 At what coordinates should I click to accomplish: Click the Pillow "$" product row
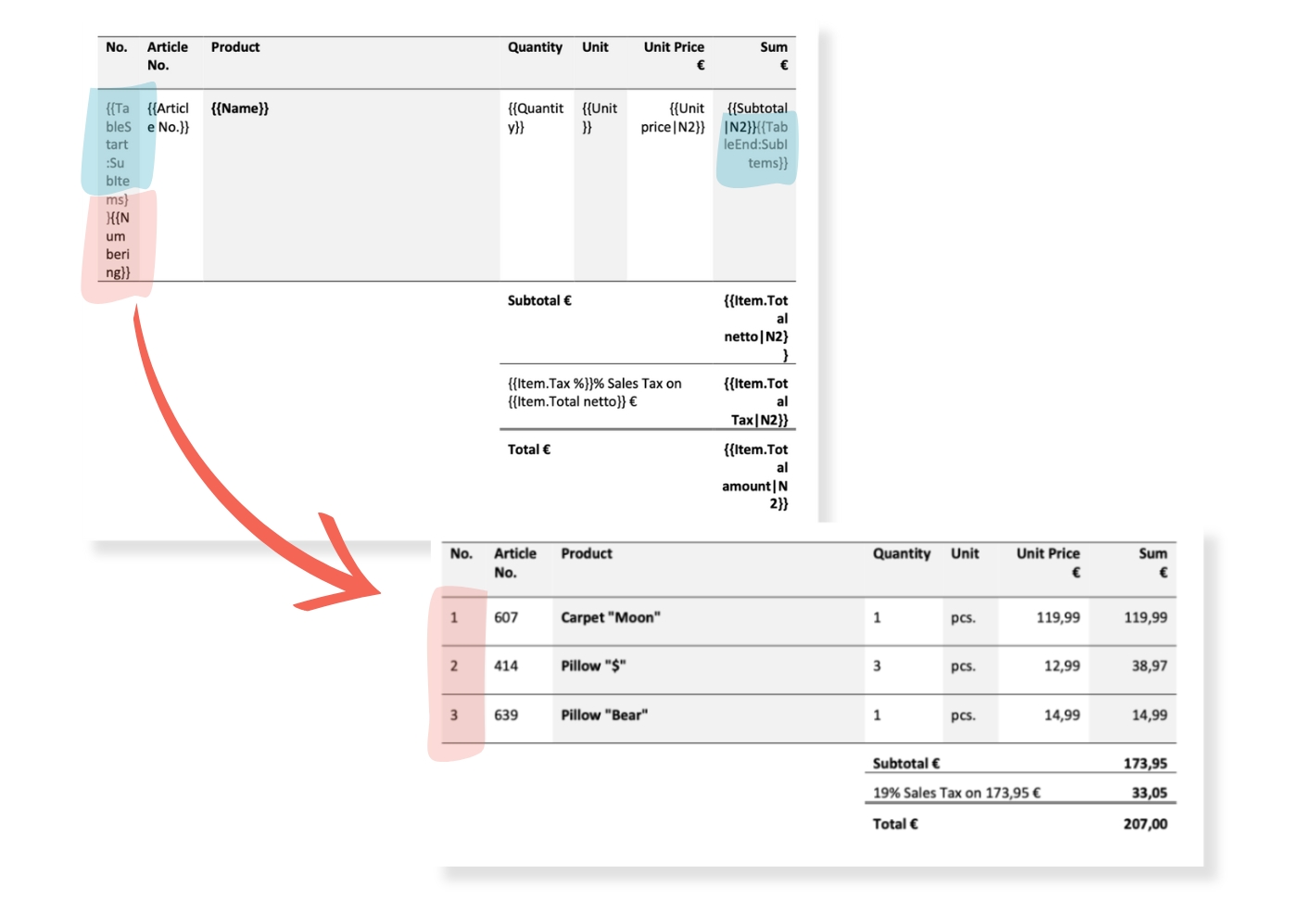(593, 666)
